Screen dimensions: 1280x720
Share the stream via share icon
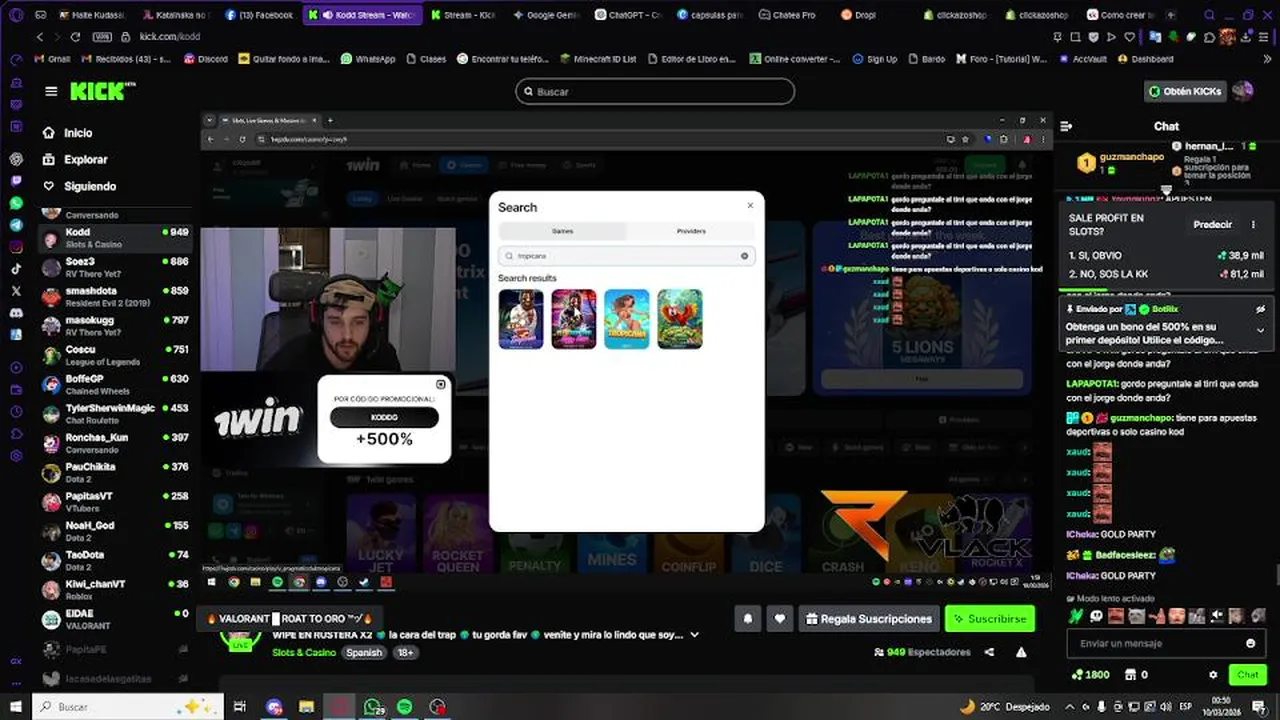tap(989, 652)
